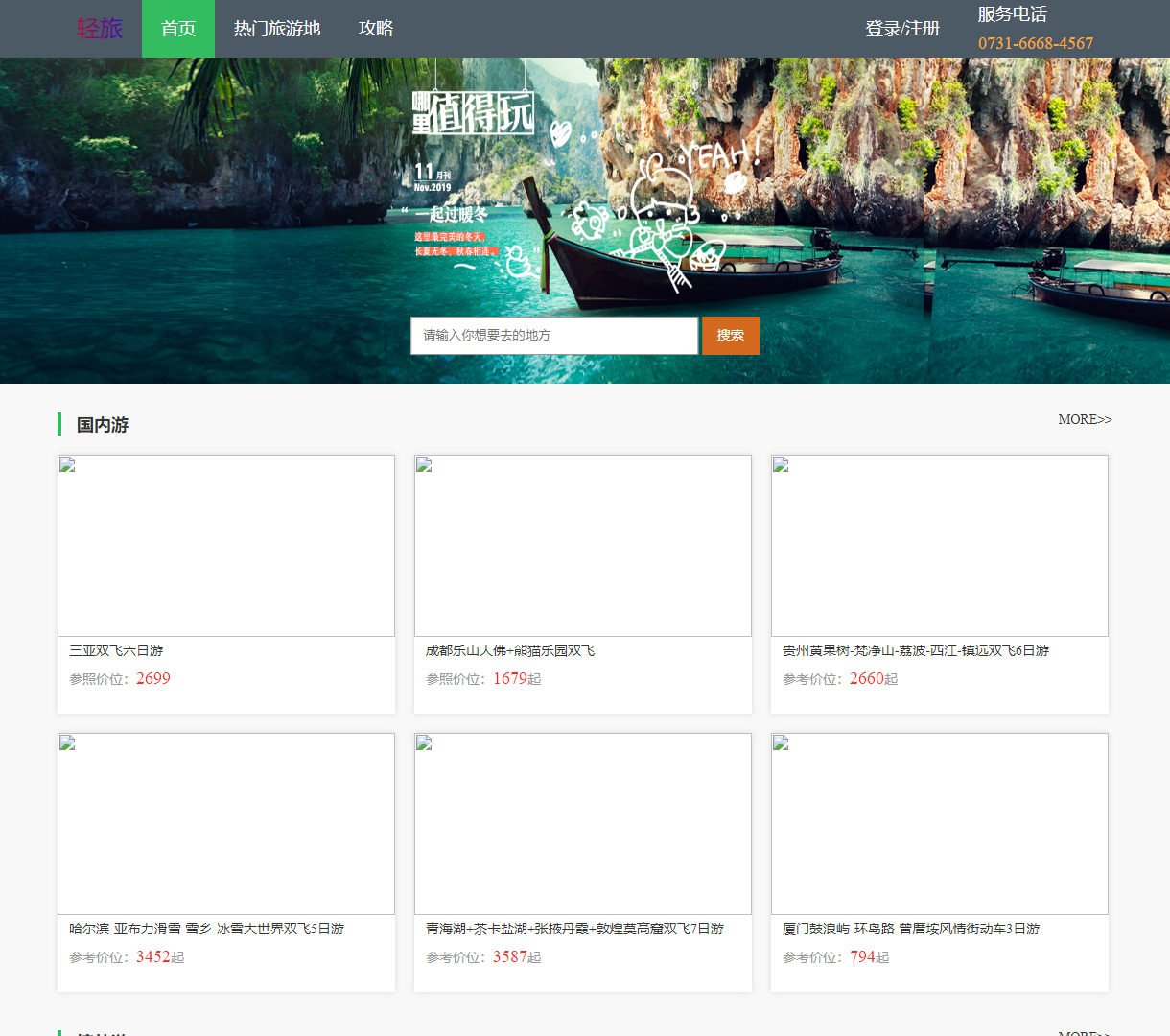Open the 哈尔滨-亚布力滑雪 tour details
The height and width of the screenshot is (1036, 1170).
coord(205,929)
